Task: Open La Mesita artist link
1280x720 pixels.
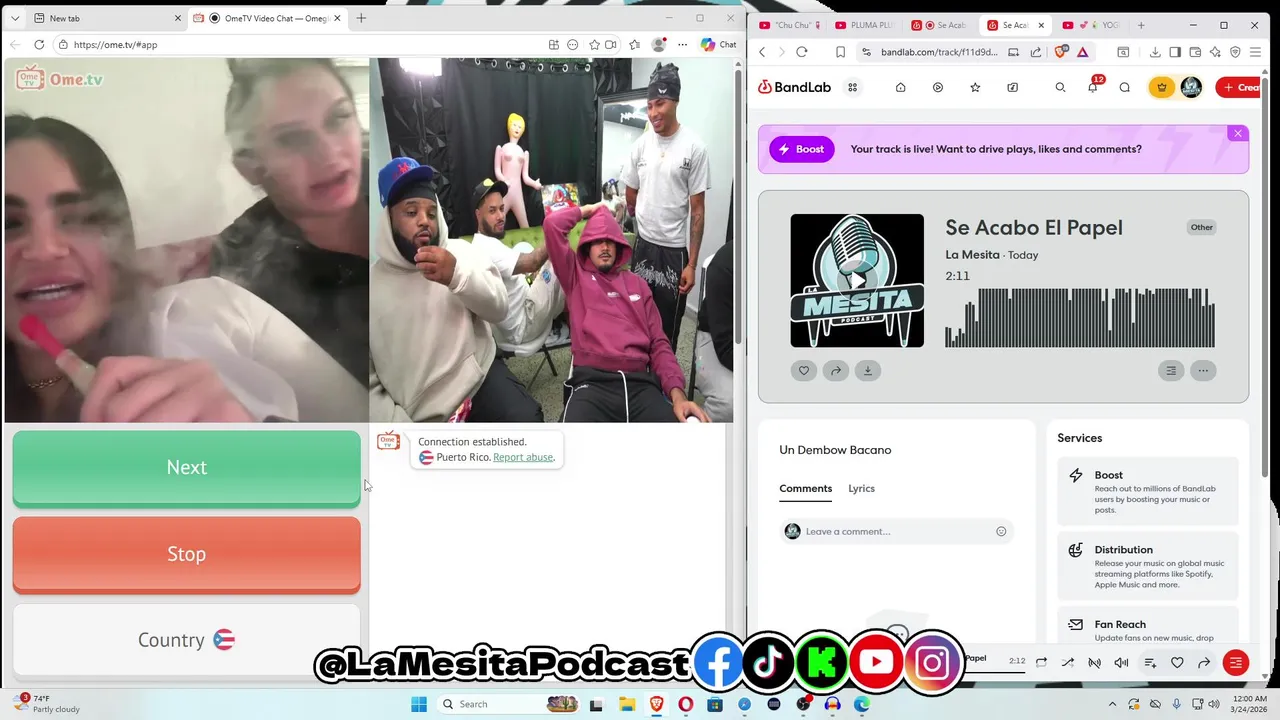Action: pyautogui.click(x=972, y=255)
